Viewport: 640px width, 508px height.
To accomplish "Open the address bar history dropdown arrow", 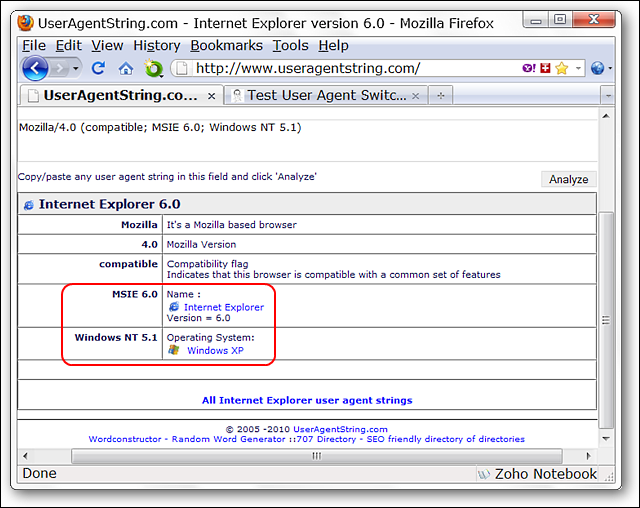I will click(x=578, y=68).
